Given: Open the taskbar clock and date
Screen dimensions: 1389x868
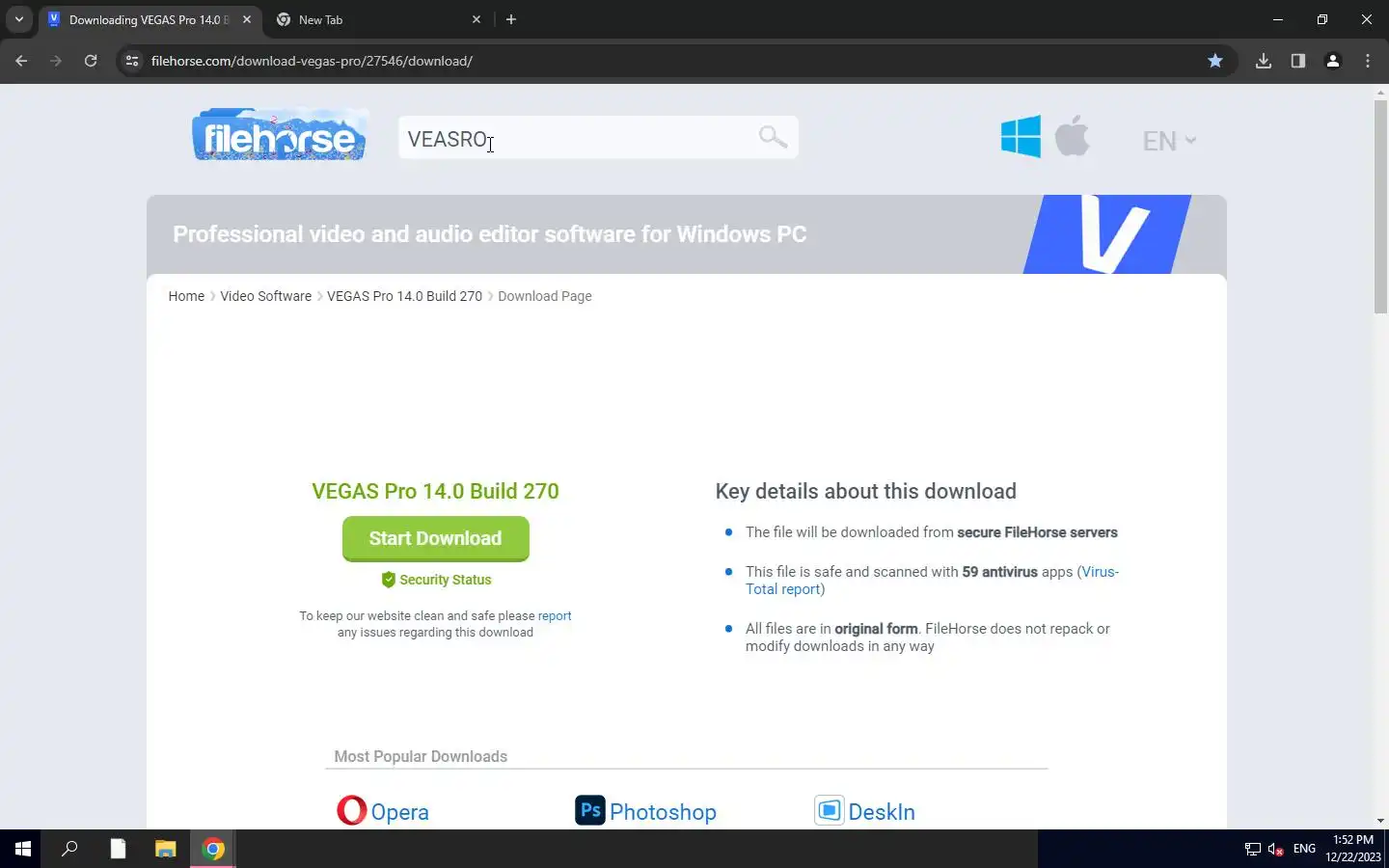Looking at the screenshot, I should click(1353, 849).
